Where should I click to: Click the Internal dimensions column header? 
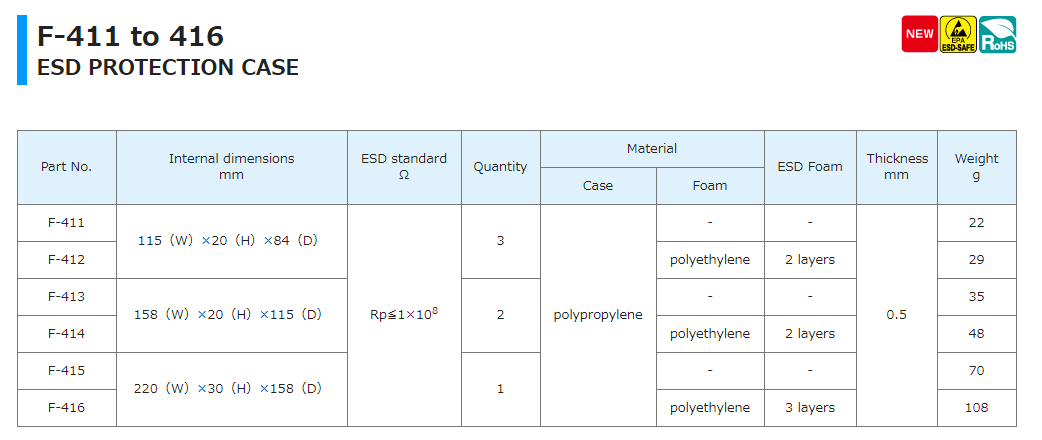click(231, 167)
